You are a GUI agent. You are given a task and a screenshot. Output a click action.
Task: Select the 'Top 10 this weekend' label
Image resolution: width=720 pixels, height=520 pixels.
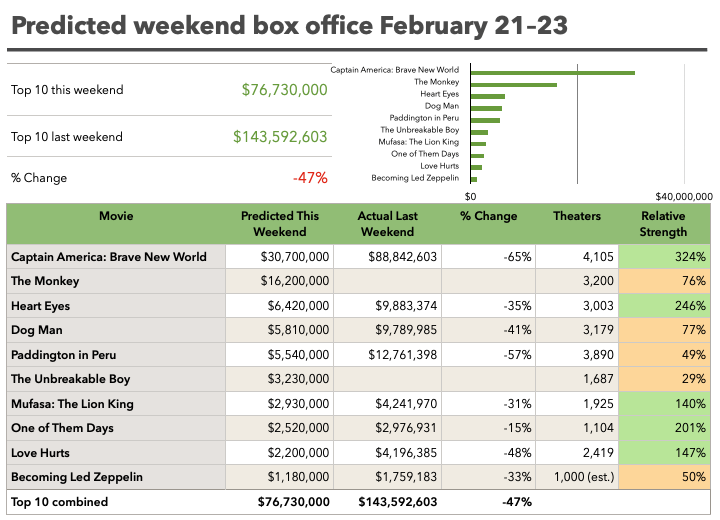[x=67, y=90]
